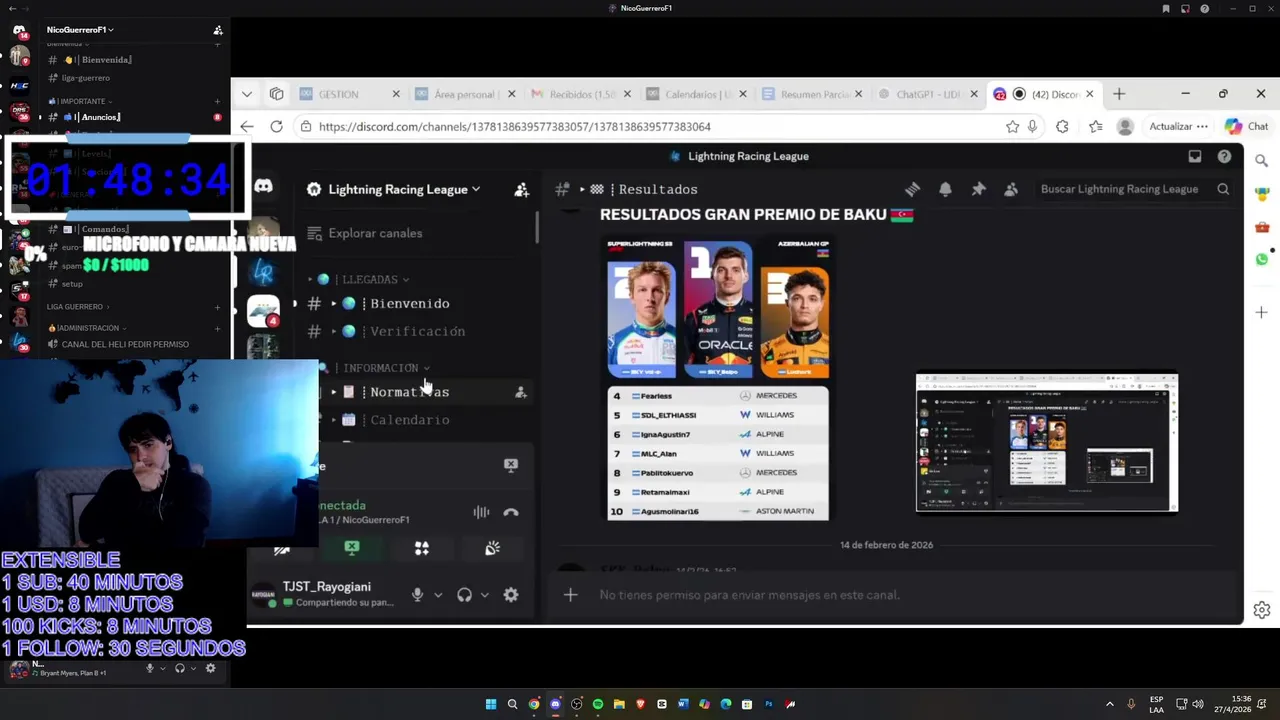
Task: Open WhatsApp icon in browser sidebar
Action: click(x=1262, y=259)
